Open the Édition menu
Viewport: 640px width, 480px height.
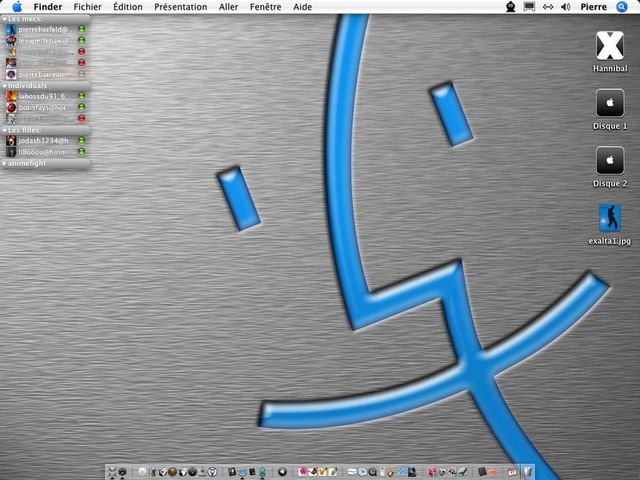pos(128,7)
